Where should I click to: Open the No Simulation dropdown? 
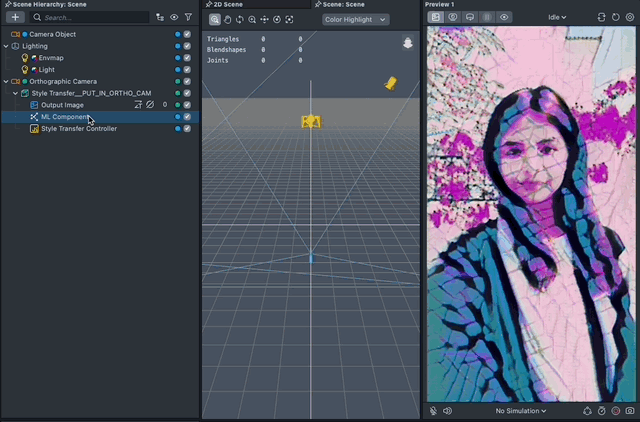pyautogui.click(x=521, y=410)
